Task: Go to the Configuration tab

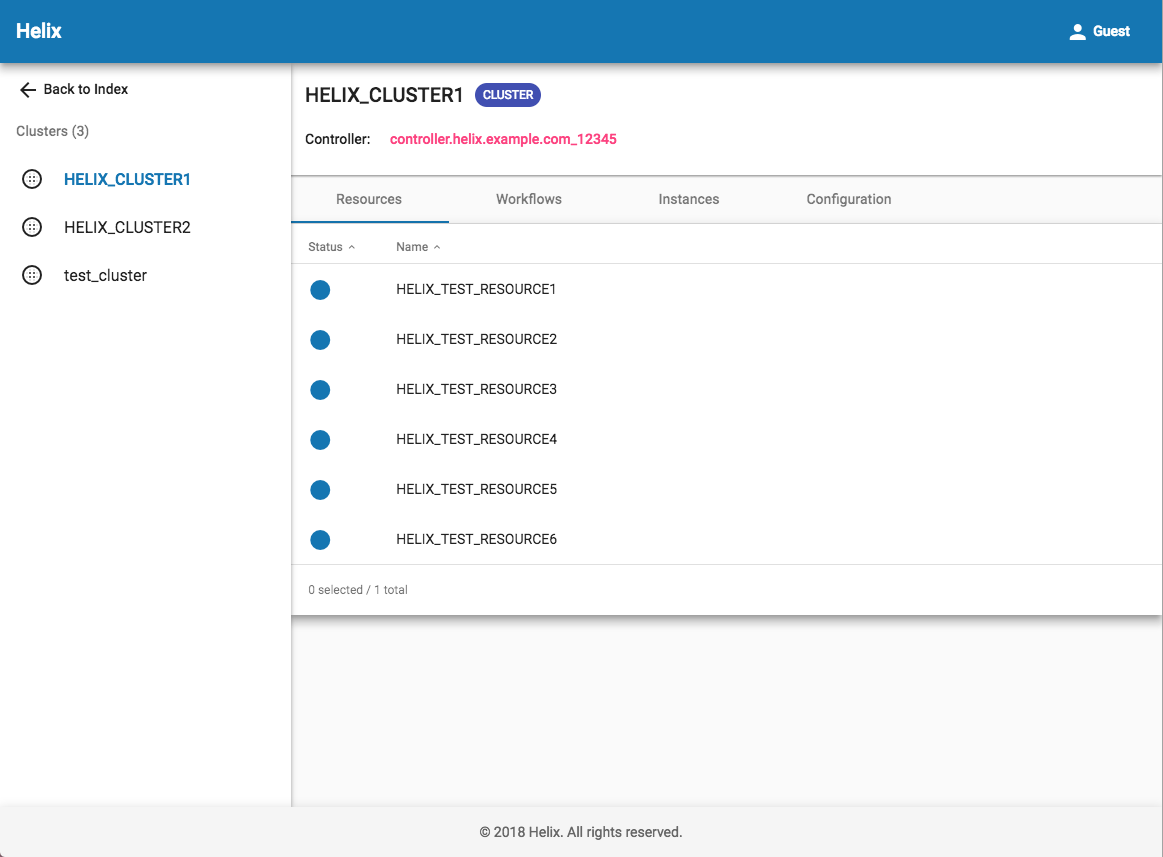Action: click(849, 199)
